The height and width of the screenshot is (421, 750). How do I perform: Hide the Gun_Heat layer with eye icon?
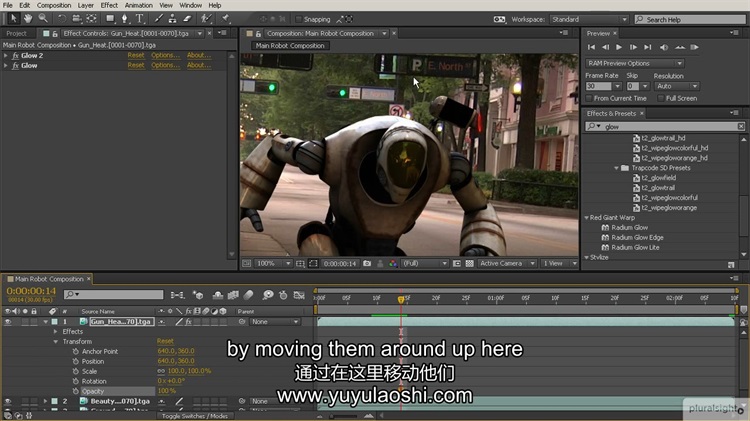coord(8,322)
